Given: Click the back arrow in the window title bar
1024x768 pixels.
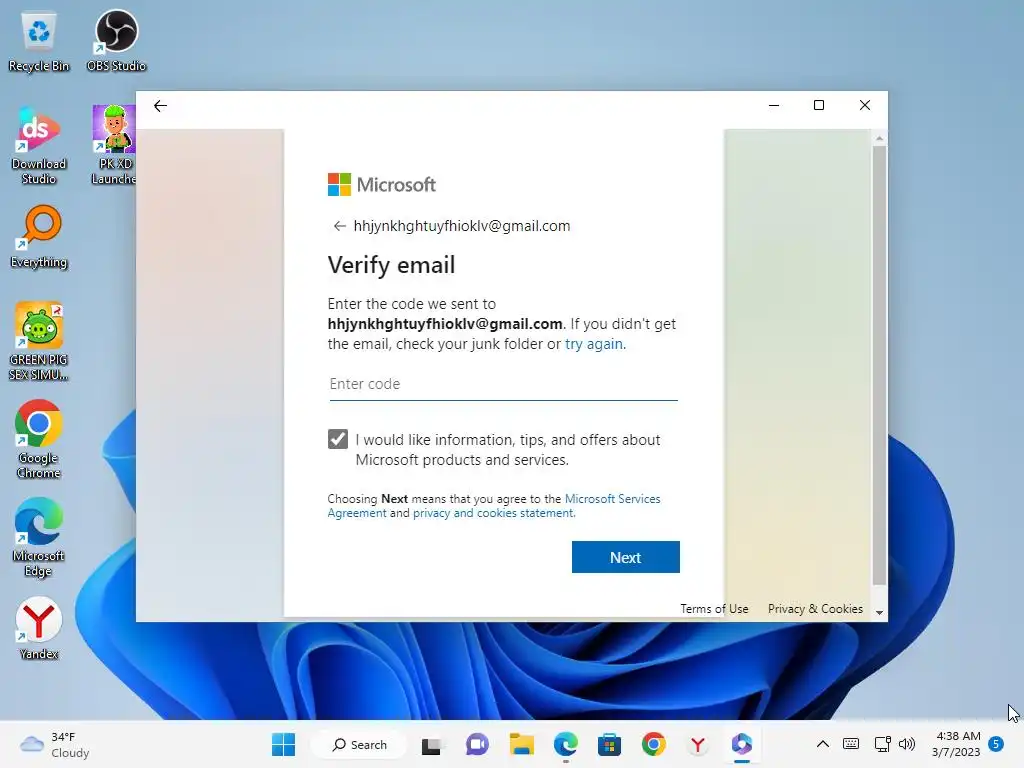Looking at the screenshot, I should (160, 106).
